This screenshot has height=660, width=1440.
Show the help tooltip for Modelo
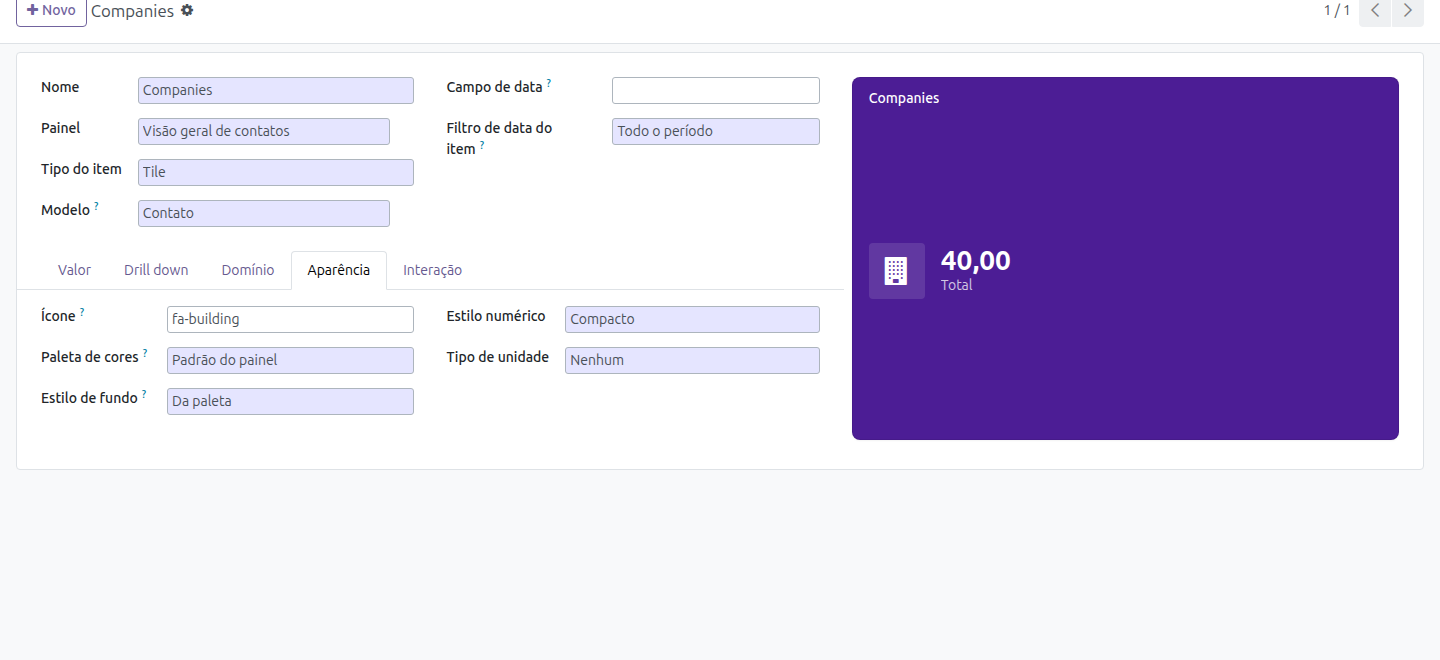pos(97,206)
